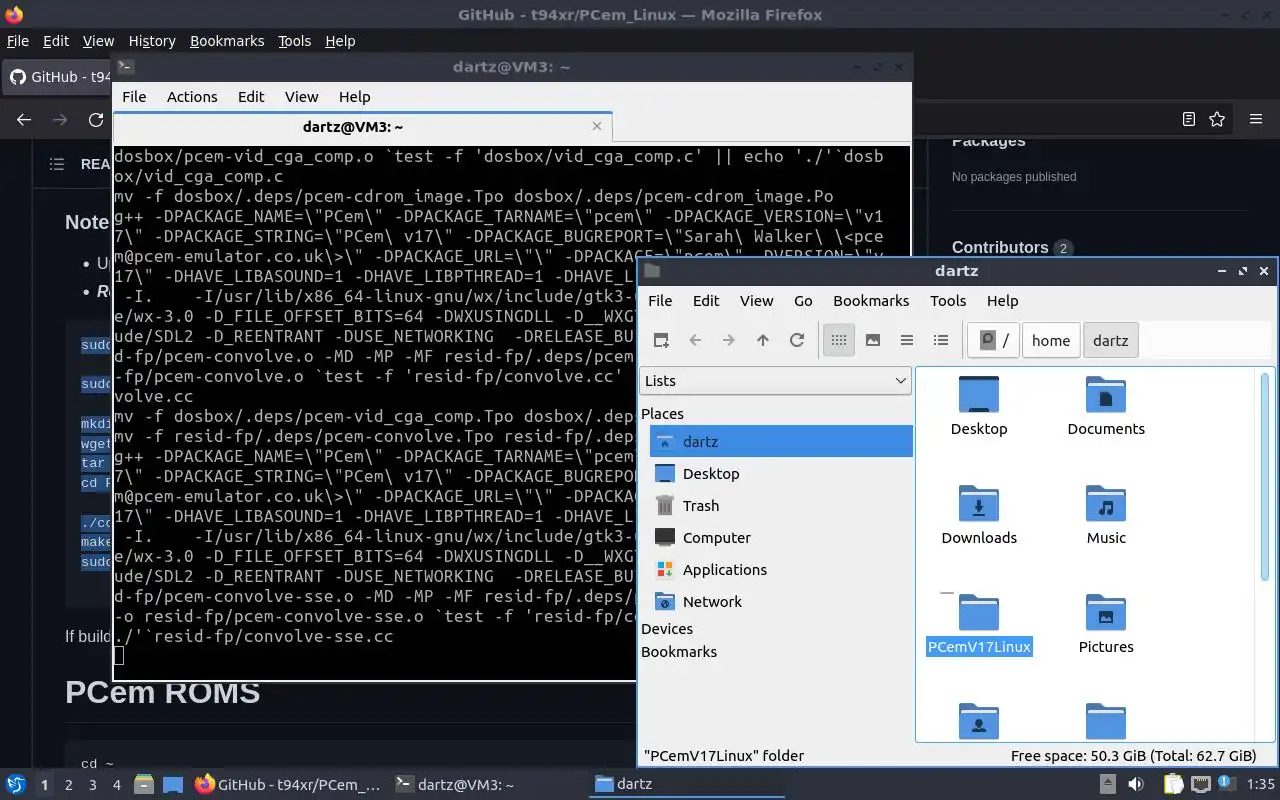Screen dimensions: 1280x800
Task: Open file manager File menu
Action: [x=660, y=300]
